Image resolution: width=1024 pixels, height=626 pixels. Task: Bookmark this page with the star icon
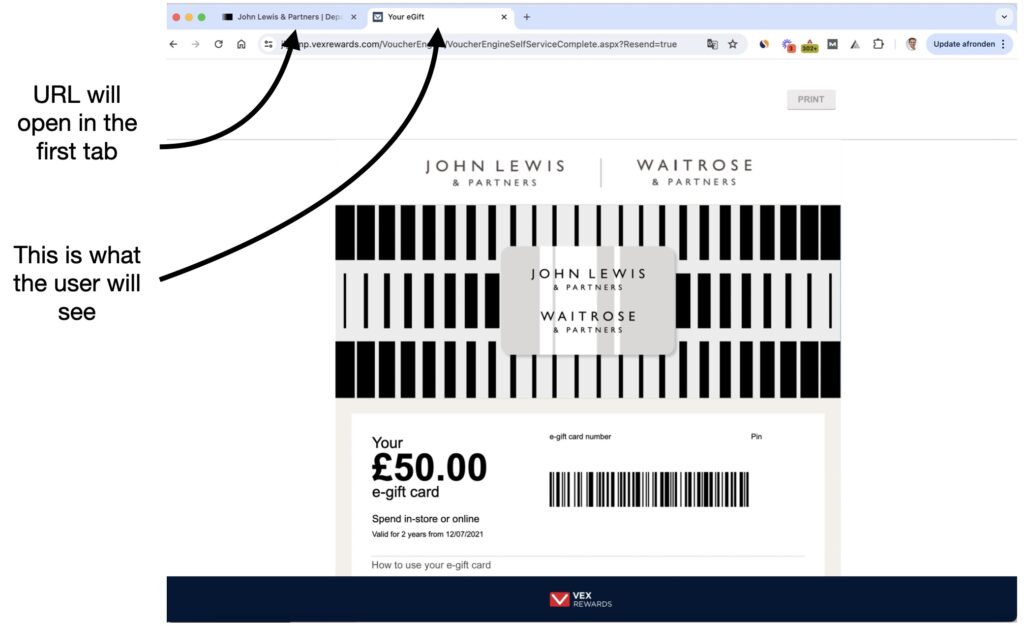click(x=733, y=44)
